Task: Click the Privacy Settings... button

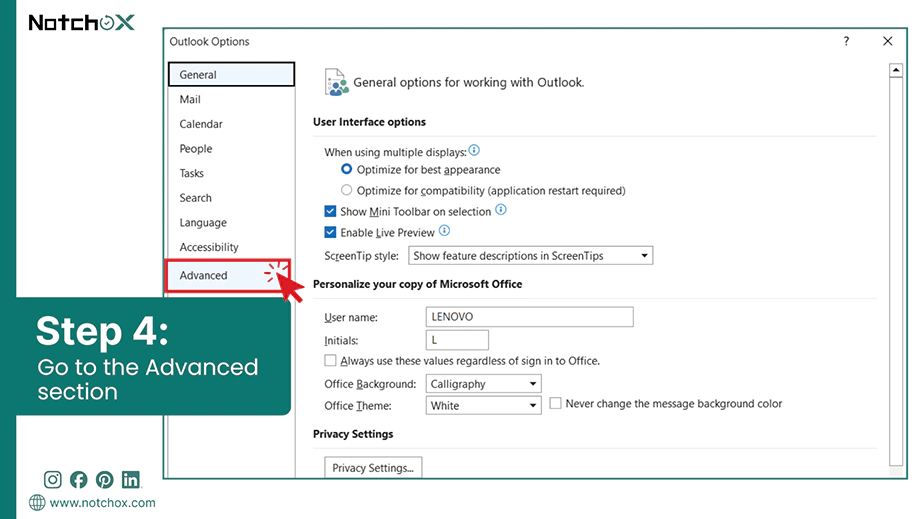Action: tap(373, 468)
